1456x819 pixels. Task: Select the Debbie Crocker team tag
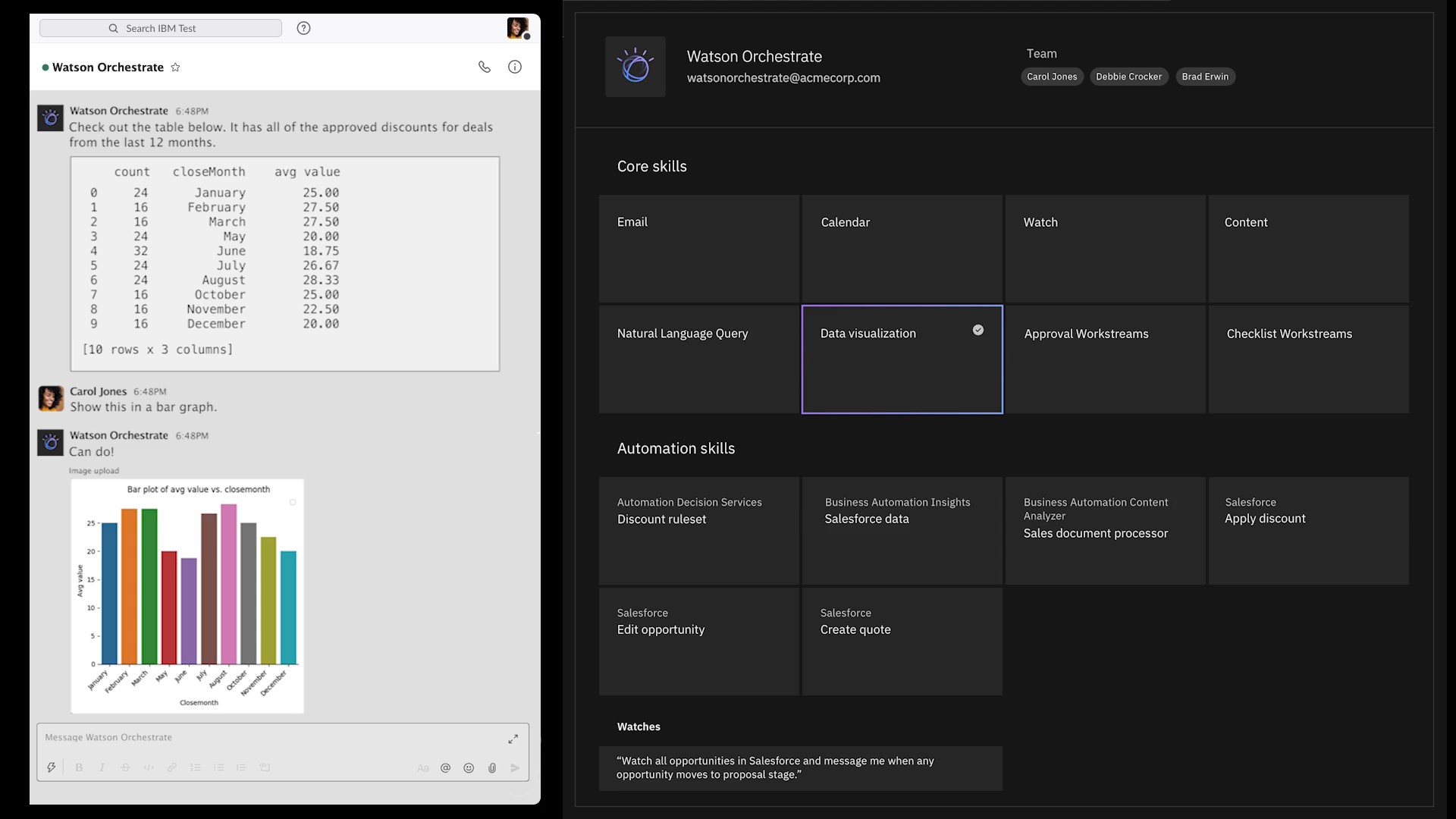point(1128,77)
